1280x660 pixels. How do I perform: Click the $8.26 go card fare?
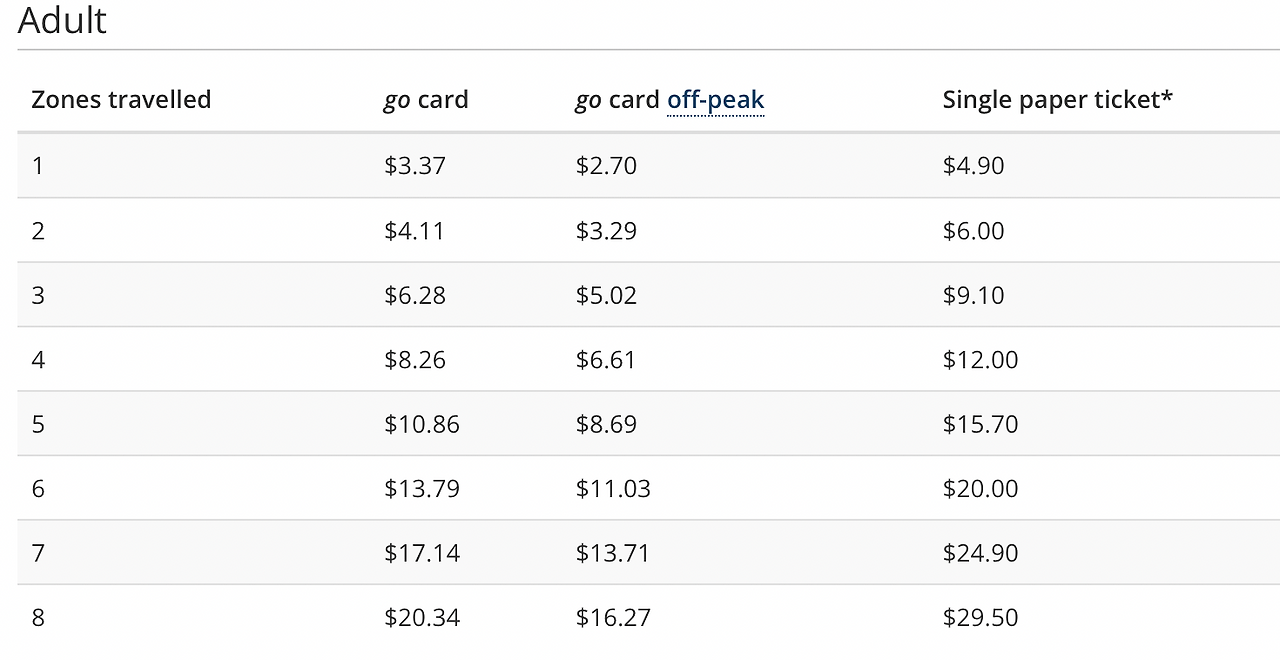click(414, 360)
